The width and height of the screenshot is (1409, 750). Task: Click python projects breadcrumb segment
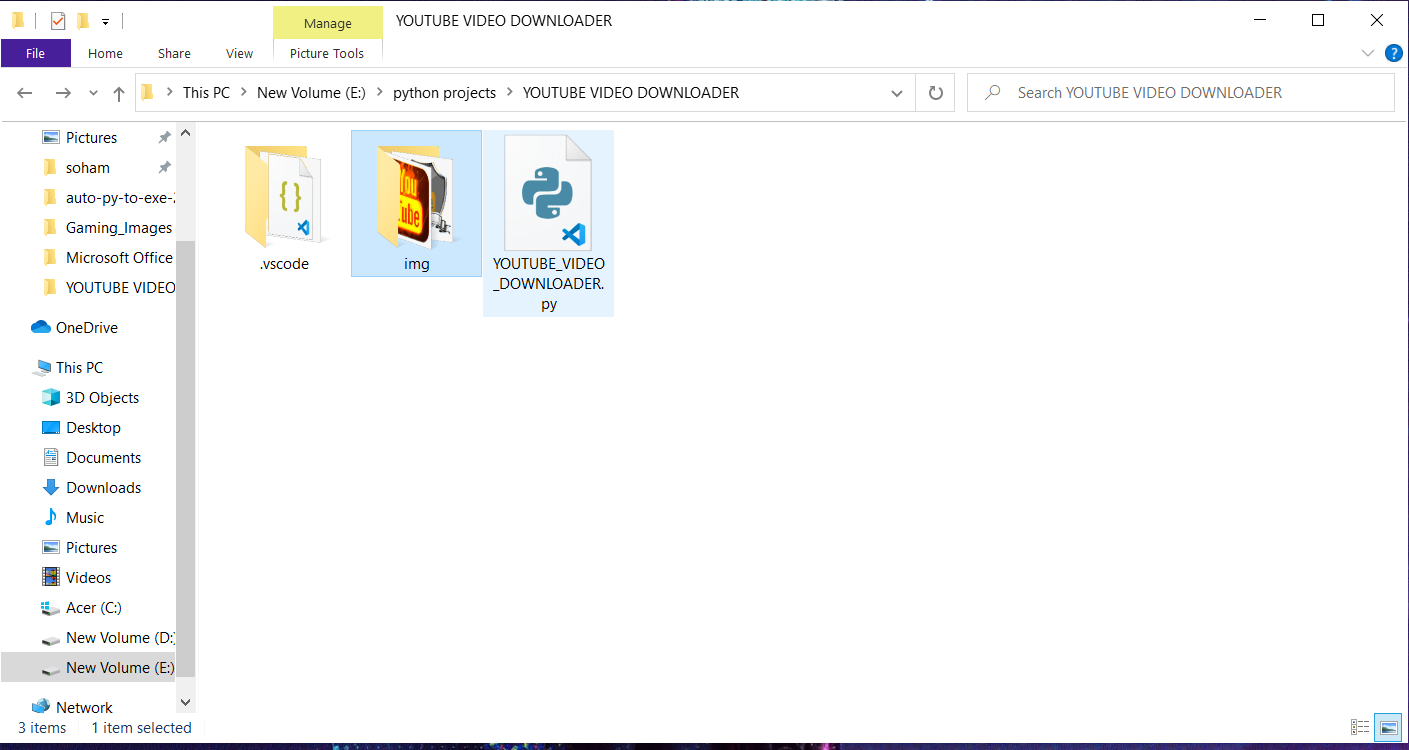pos(444,93)
